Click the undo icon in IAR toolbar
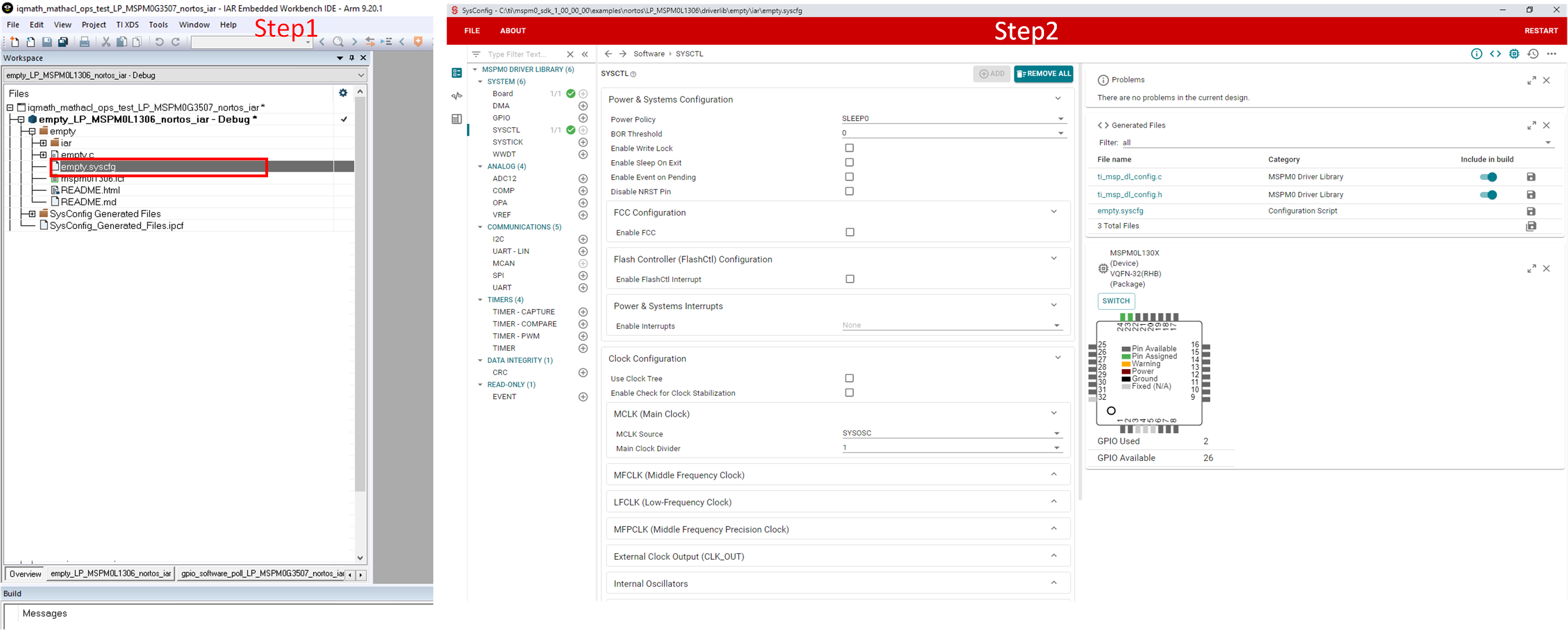This screenshot has width=1568, height=630. (159, 42)
